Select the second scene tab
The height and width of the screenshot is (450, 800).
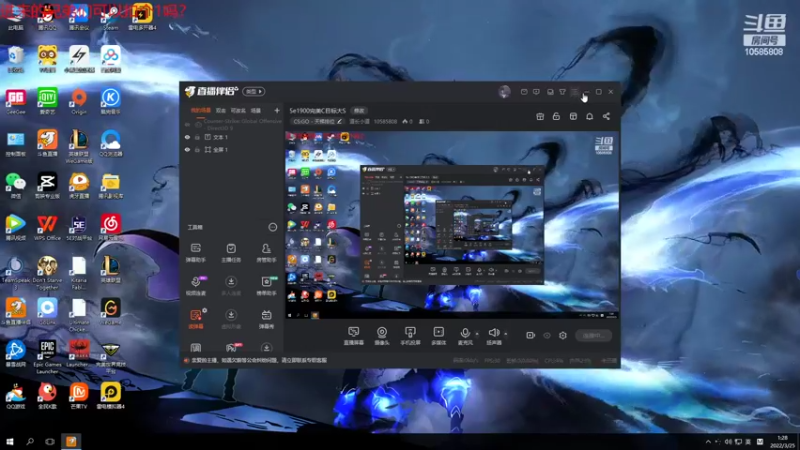point(220,110)
